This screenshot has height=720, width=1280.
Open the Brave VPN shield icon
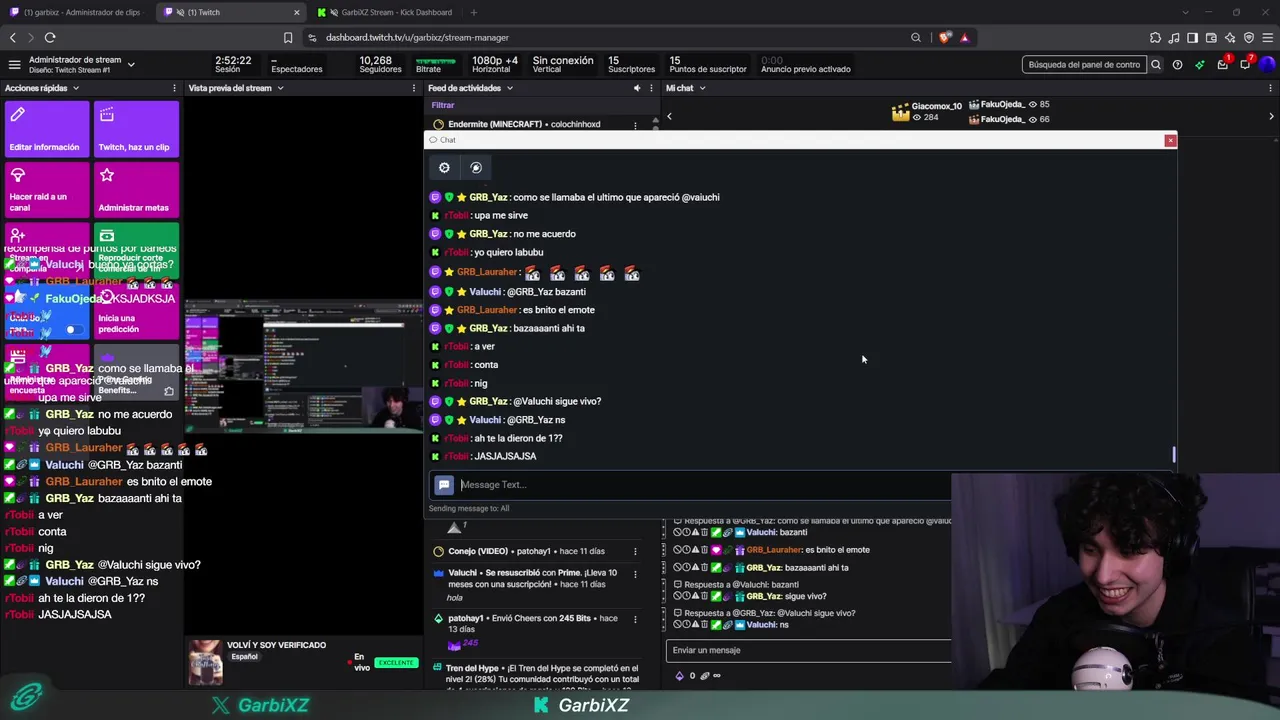[x=1249, y=37]
